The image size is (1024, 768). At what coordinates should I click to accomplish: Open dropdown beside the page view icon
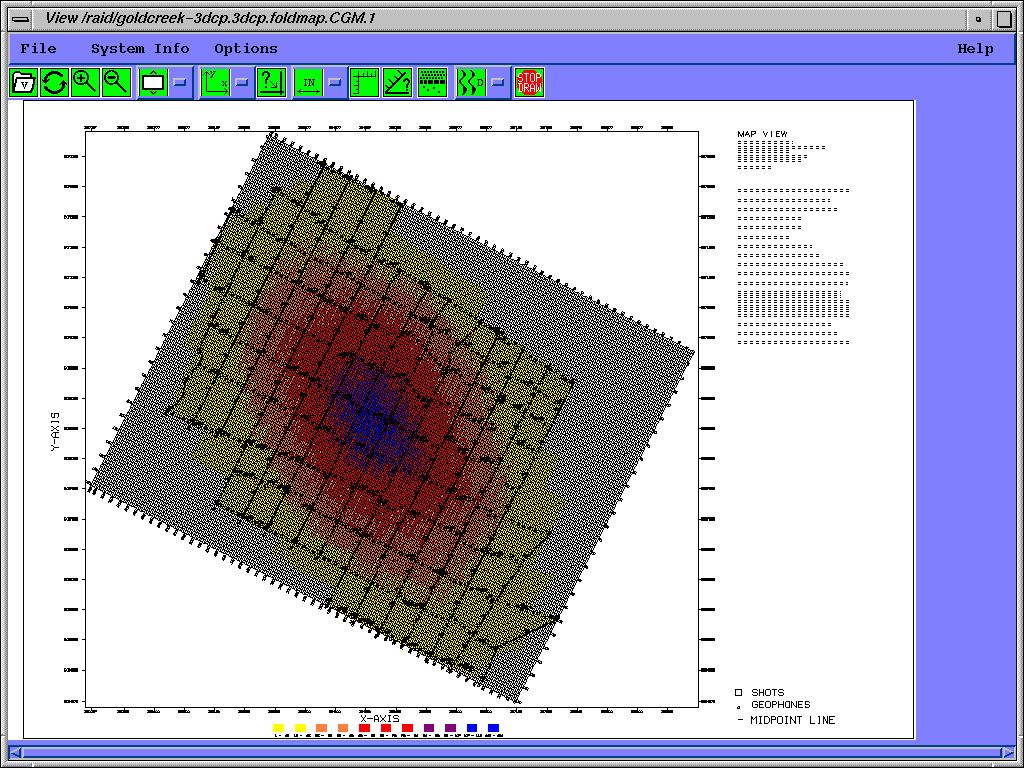(180, 83)
